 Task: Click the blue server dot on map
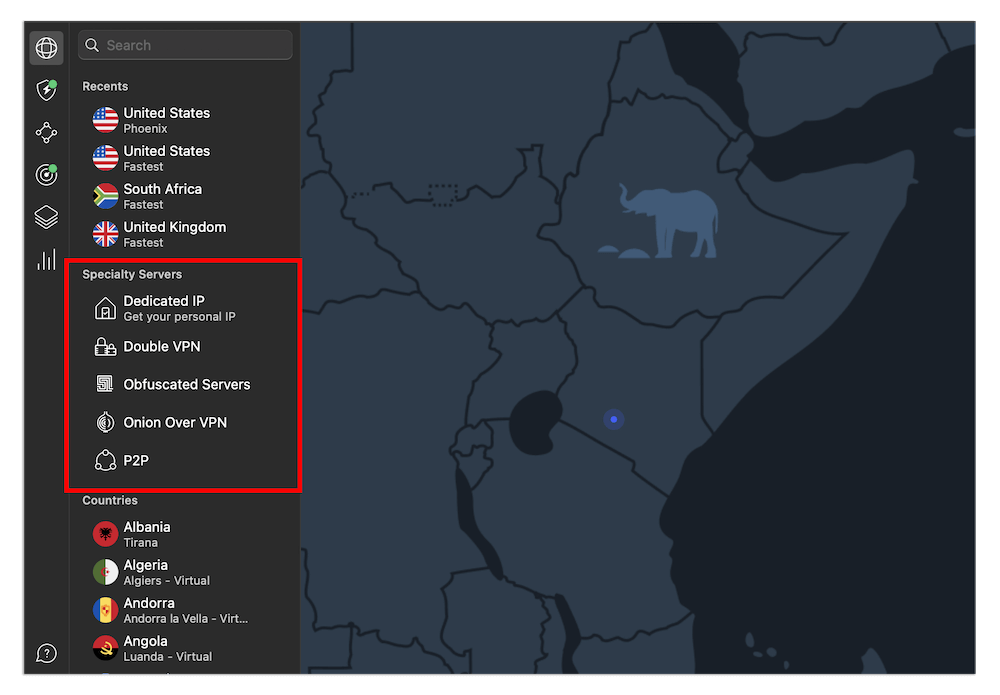tap(614, 420)
